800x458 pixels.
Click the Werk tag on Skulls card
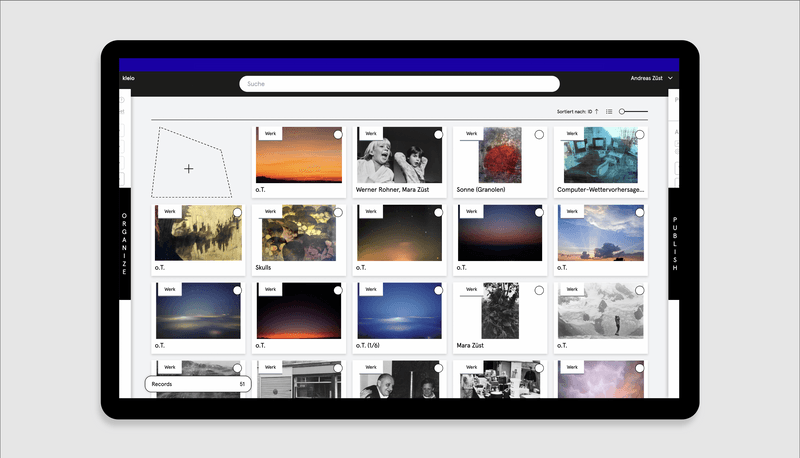point(270,211)
